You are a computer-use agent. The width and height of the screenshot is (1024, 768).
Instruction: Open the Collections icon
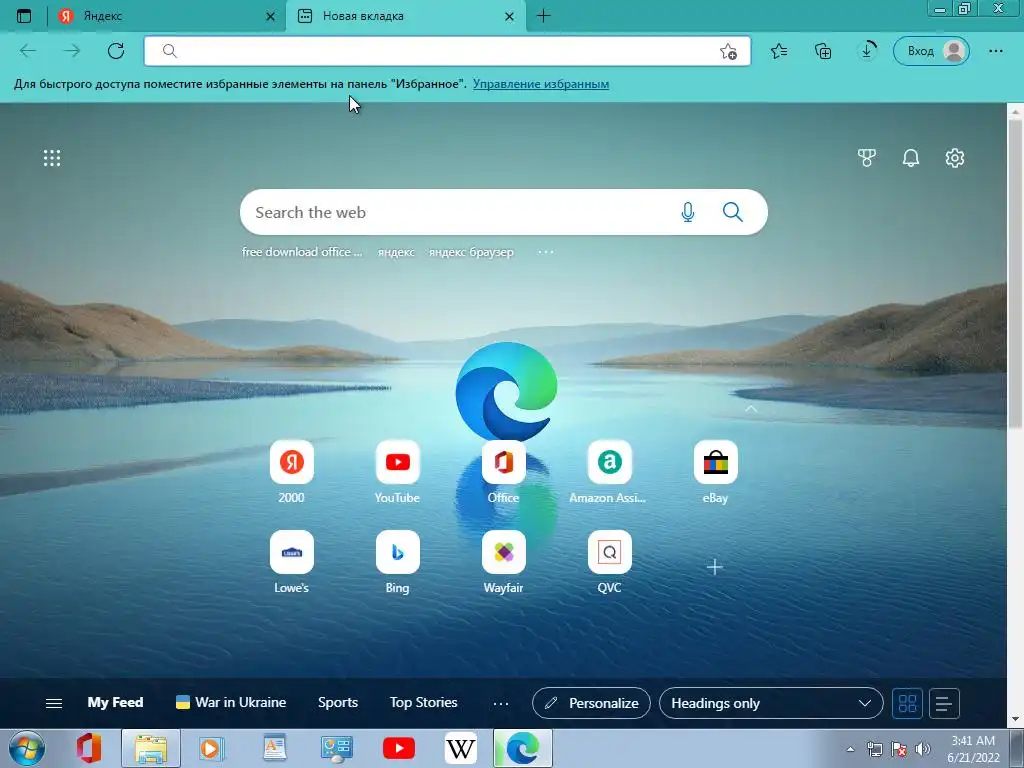(x=823, y=51)
